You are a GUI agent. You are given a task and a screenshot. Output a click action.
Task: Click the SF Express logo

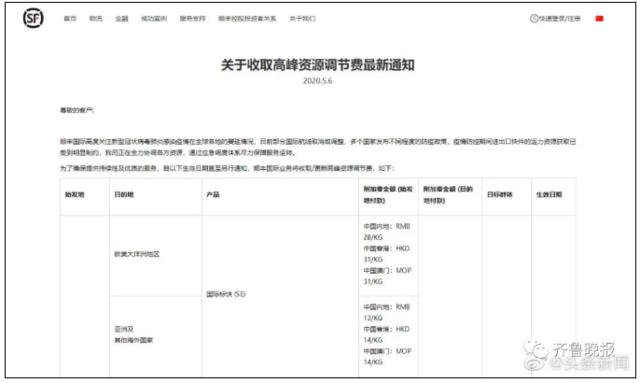[33, 18]
